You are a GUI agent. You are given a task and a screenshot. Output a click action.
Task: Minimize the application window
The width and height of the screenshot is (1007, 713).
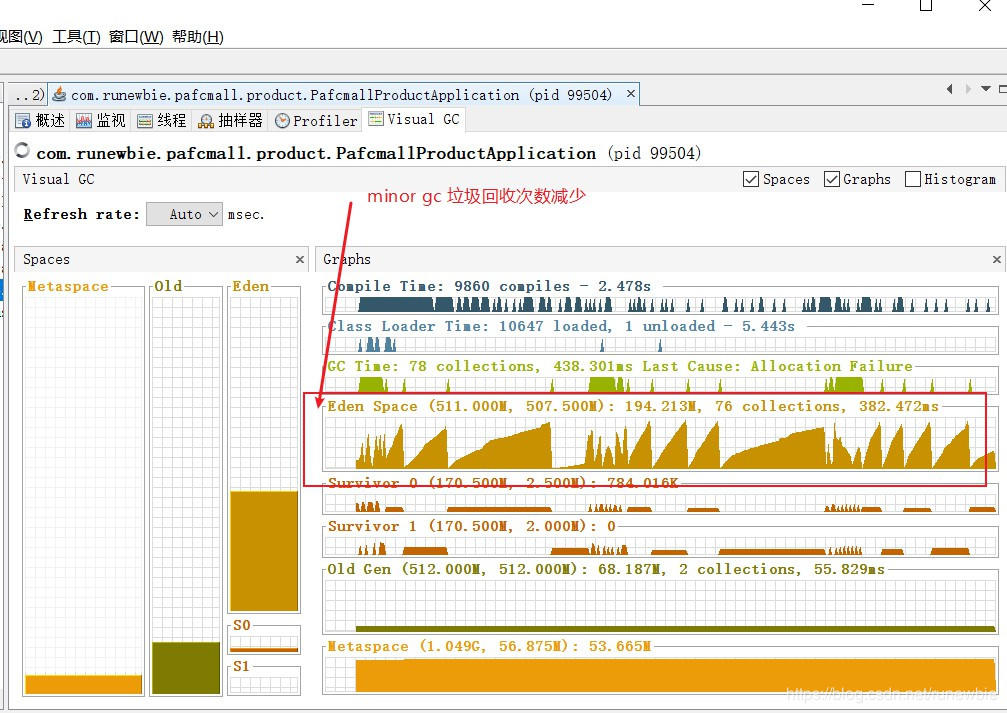click(x=868, y=4)
